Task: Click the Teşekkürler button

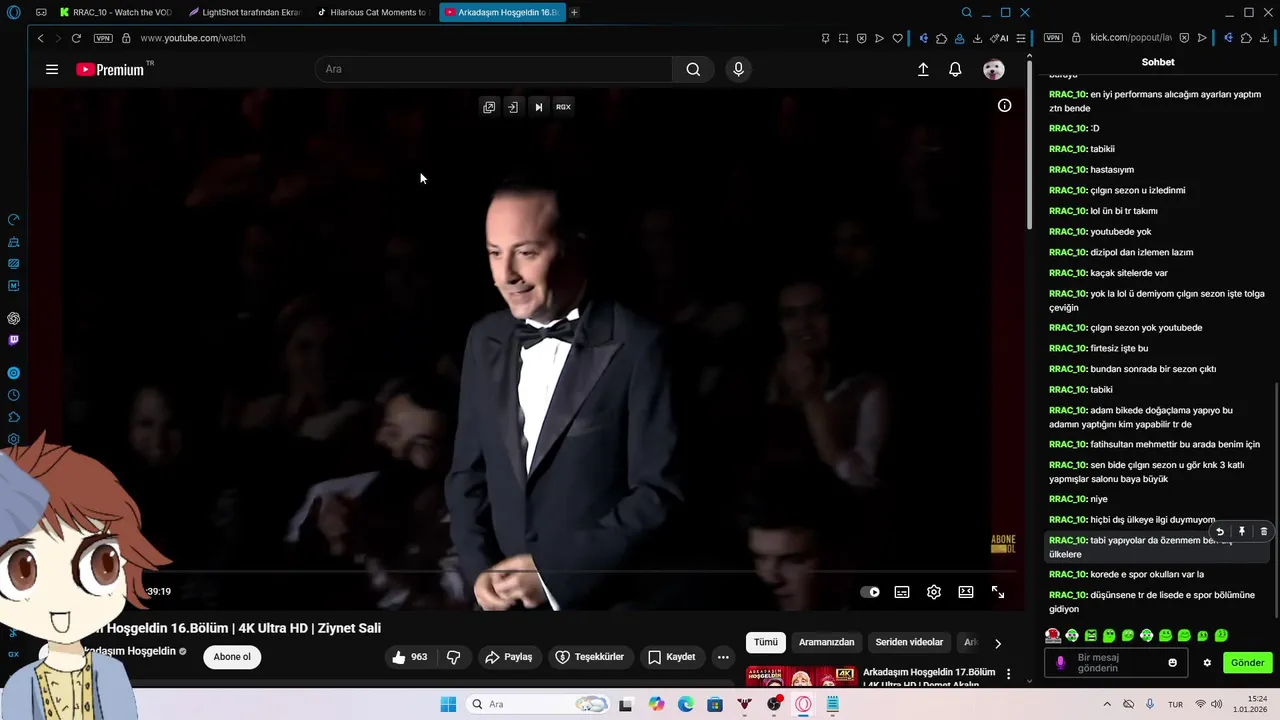Action: click(590, 657)
